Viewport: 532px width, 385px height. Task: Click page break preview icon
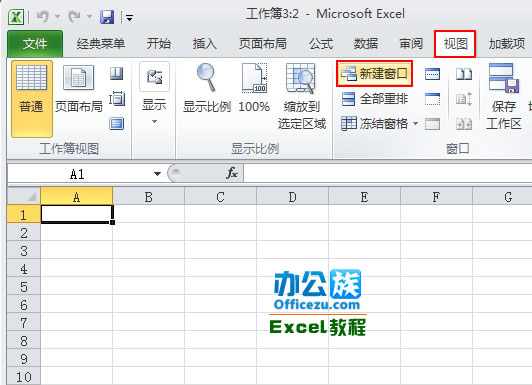point(116,74)
